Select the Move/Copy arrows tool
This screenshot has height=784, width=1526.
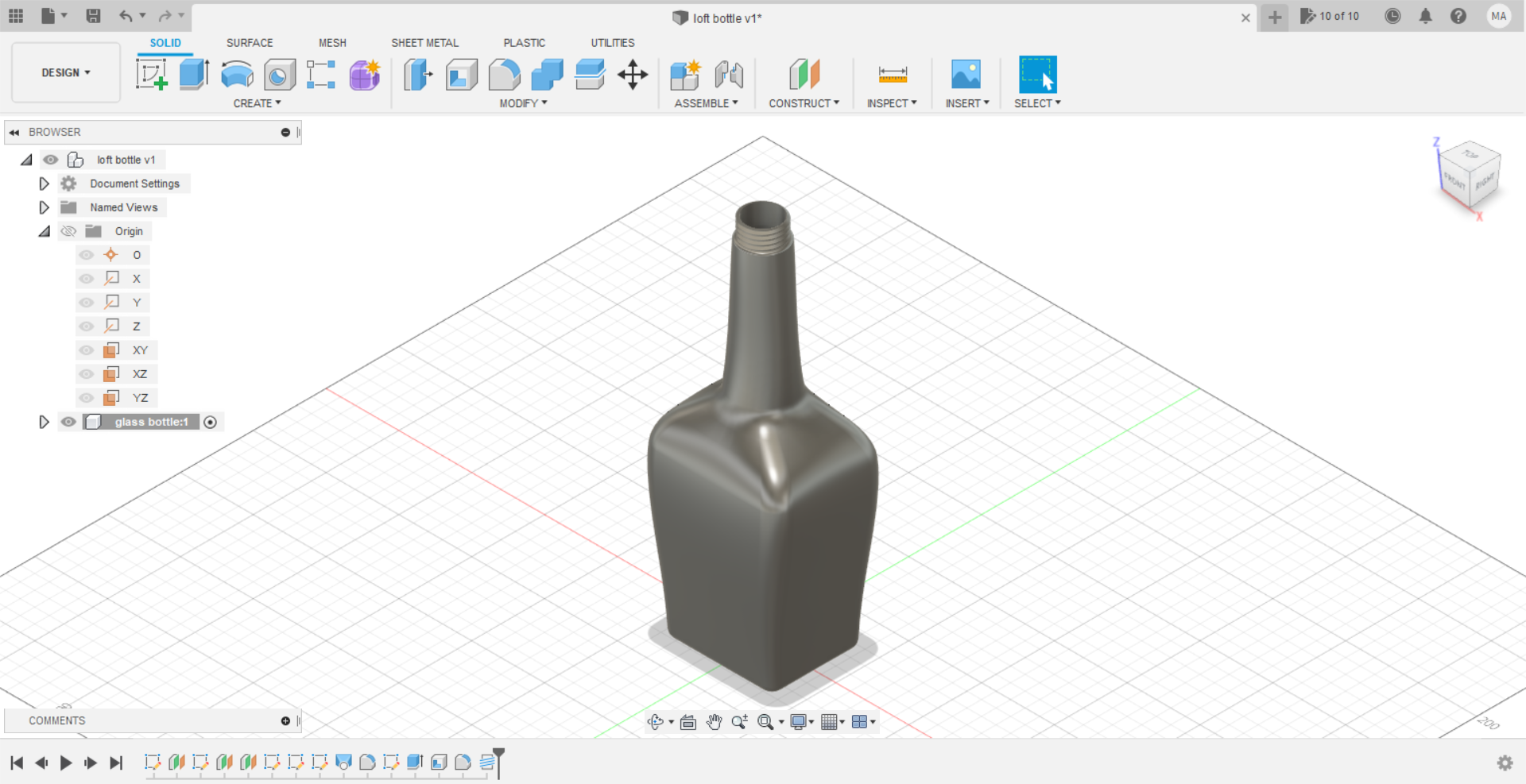click(633, 75)
